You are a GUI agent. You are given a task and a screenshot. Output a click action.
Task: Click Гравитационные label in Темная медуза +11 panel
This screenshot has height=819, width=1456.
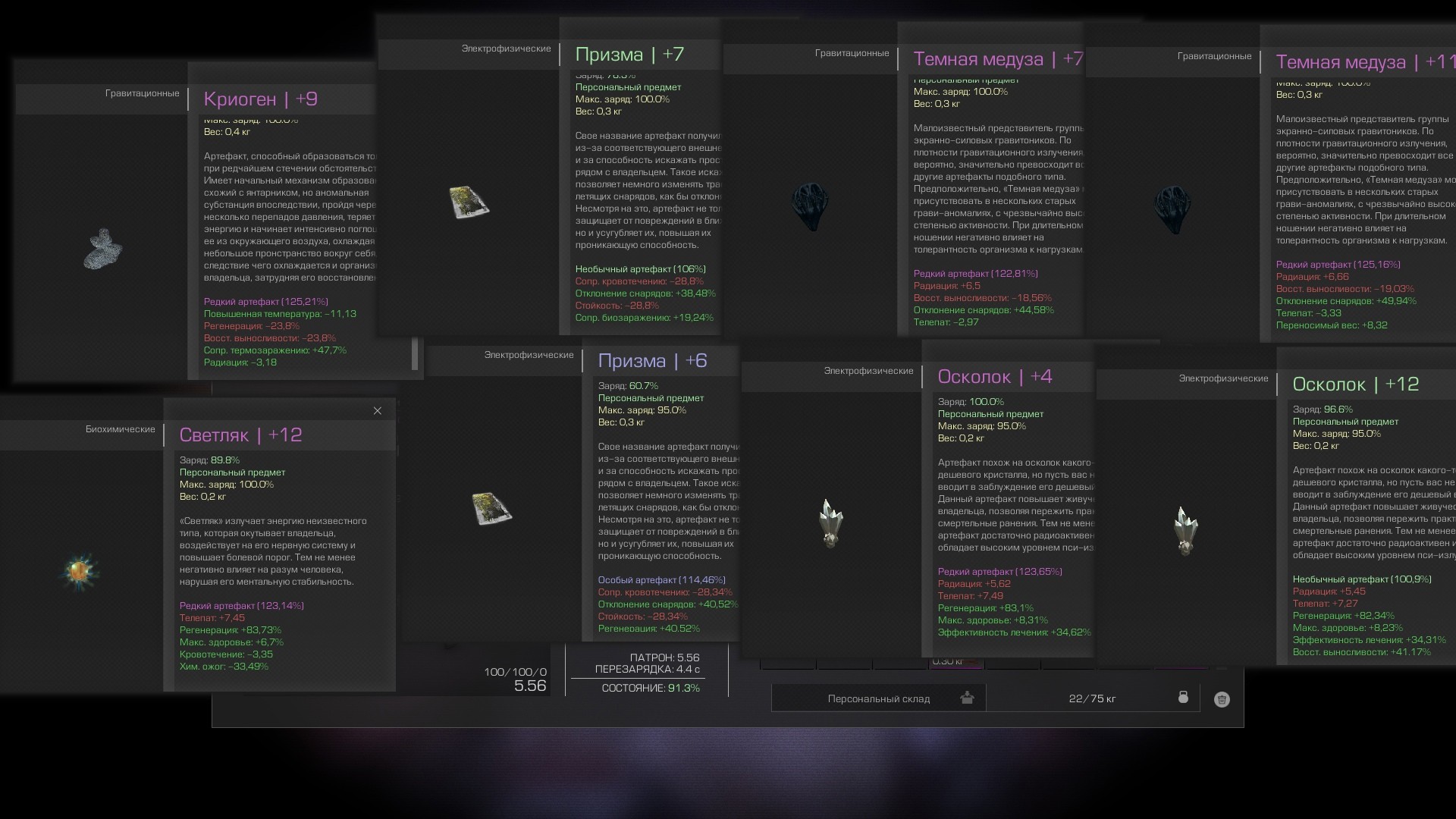(1215, 56)
